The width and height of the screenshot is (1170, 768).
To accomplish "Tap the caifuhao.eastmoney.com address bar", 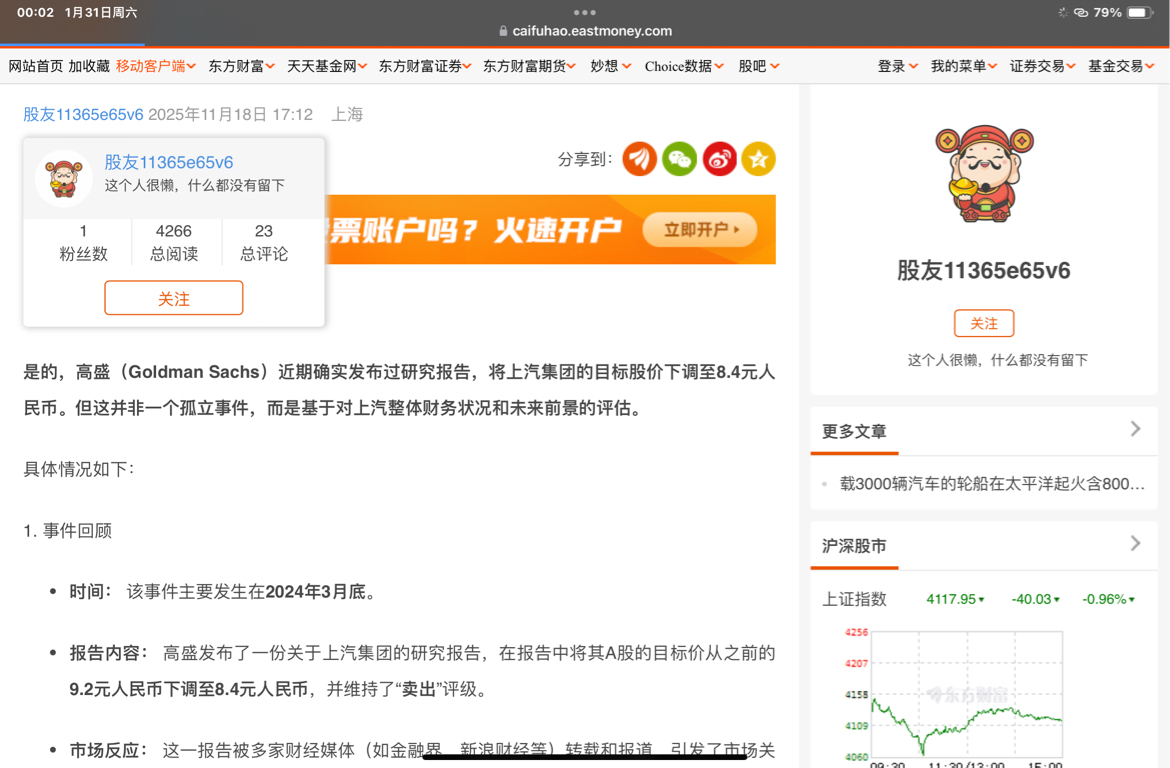I will click(x=585, y=31).
